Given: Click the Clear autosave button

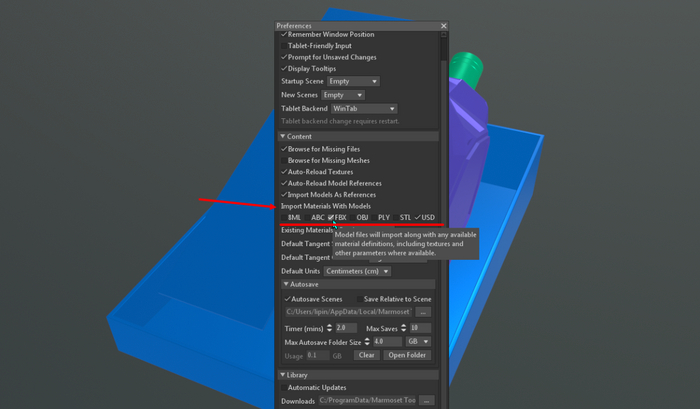Looking at the screenshot, I should (367, 355).
